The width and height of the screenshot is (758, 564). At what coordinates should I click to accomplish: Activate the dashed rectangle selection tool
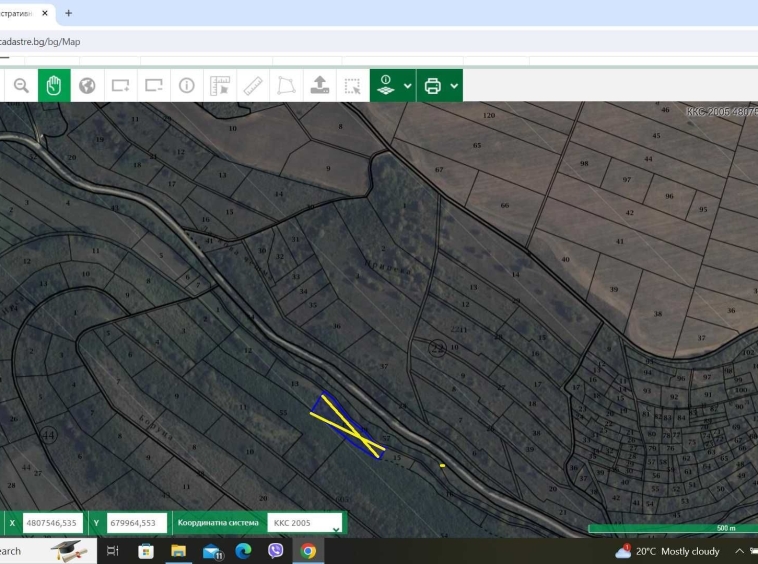pyautogui.click(x=352, y=86)
